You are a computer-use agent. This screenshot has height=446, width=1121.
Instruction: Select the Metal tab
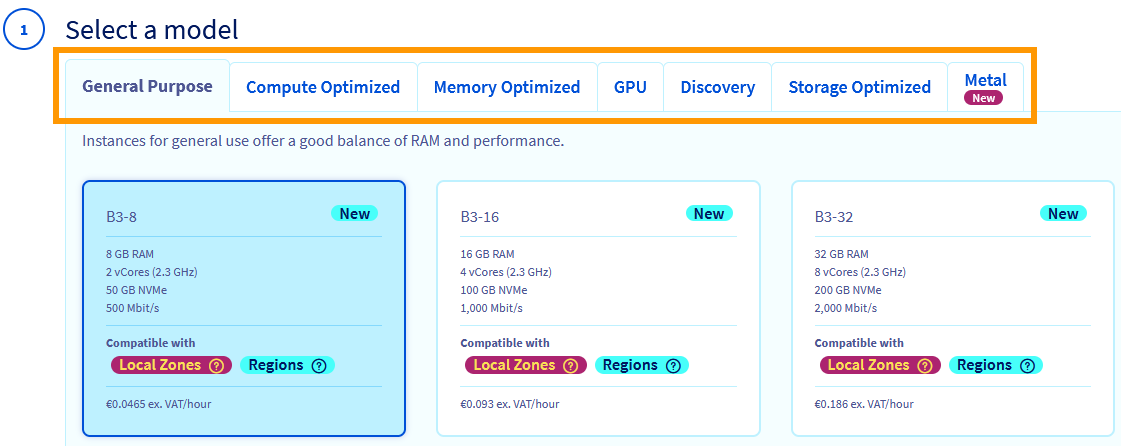(985, 80)
